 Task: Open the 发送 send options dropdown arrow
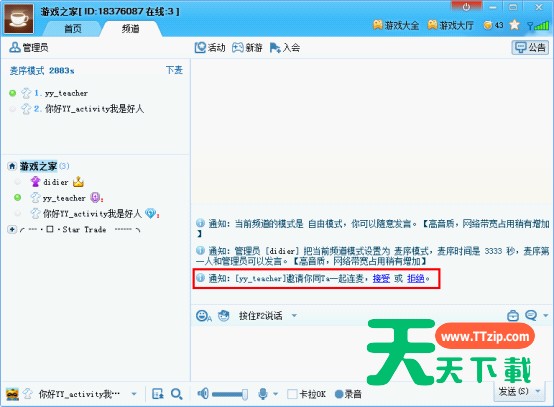[x=538, y=391]
